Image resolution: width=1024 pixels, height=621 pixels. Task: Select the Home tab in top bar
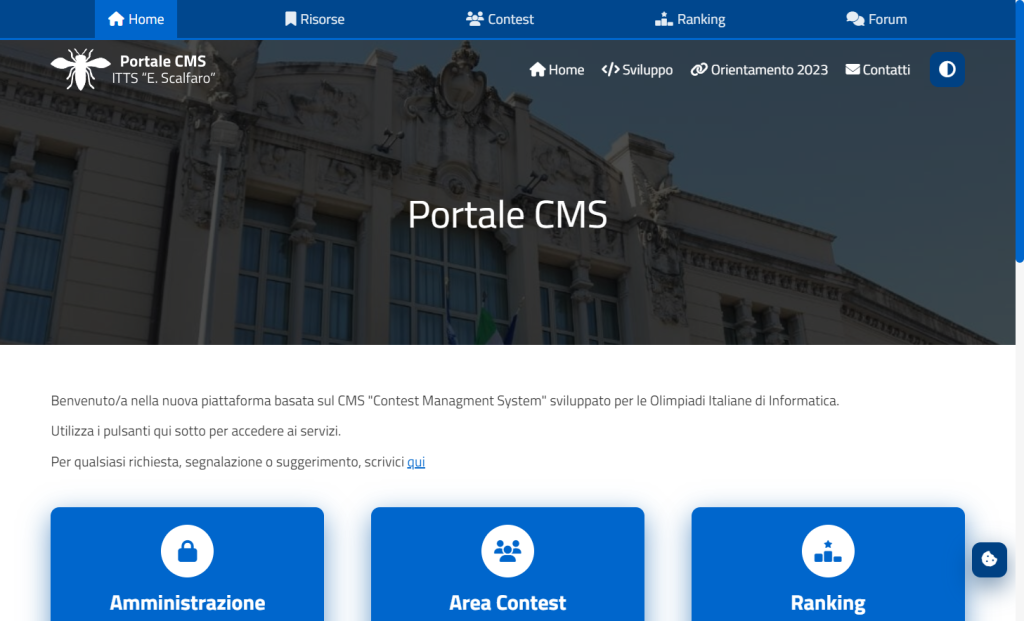(136, 19)
